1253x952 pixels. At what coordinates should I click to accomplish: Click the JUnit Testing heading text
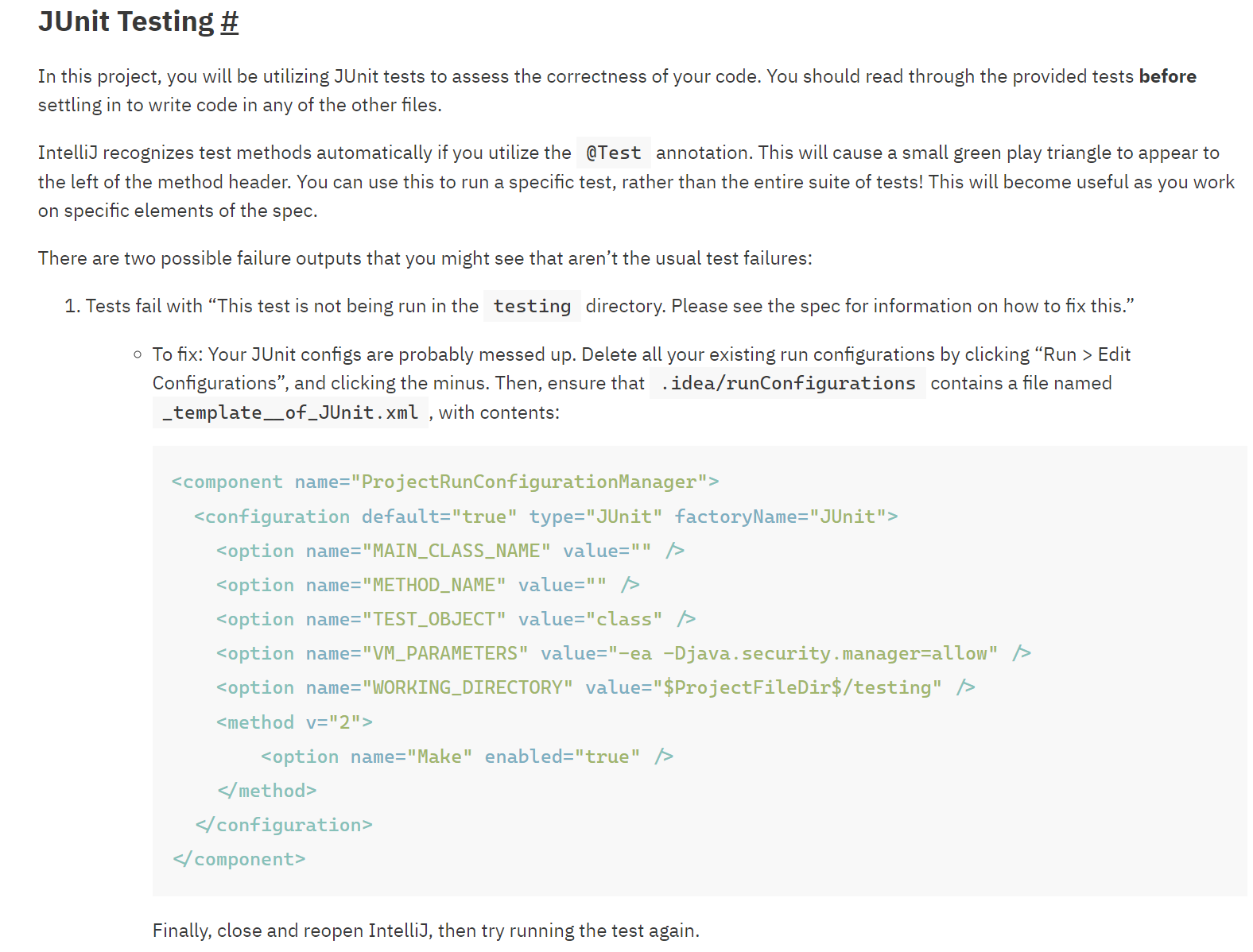click(126, 21)
